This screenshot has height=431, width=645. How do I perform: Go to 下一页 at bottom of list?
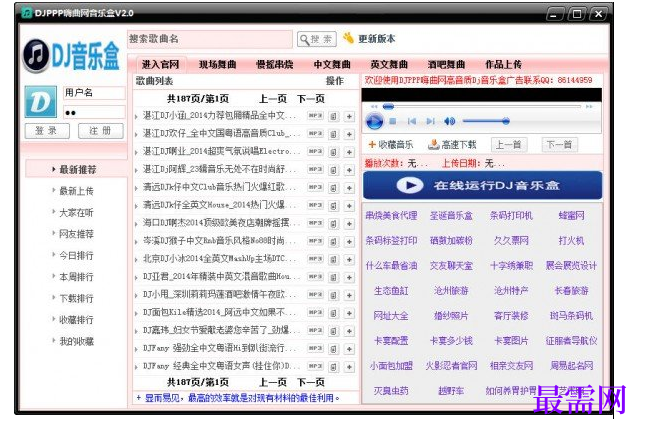(x=311, y=382)
